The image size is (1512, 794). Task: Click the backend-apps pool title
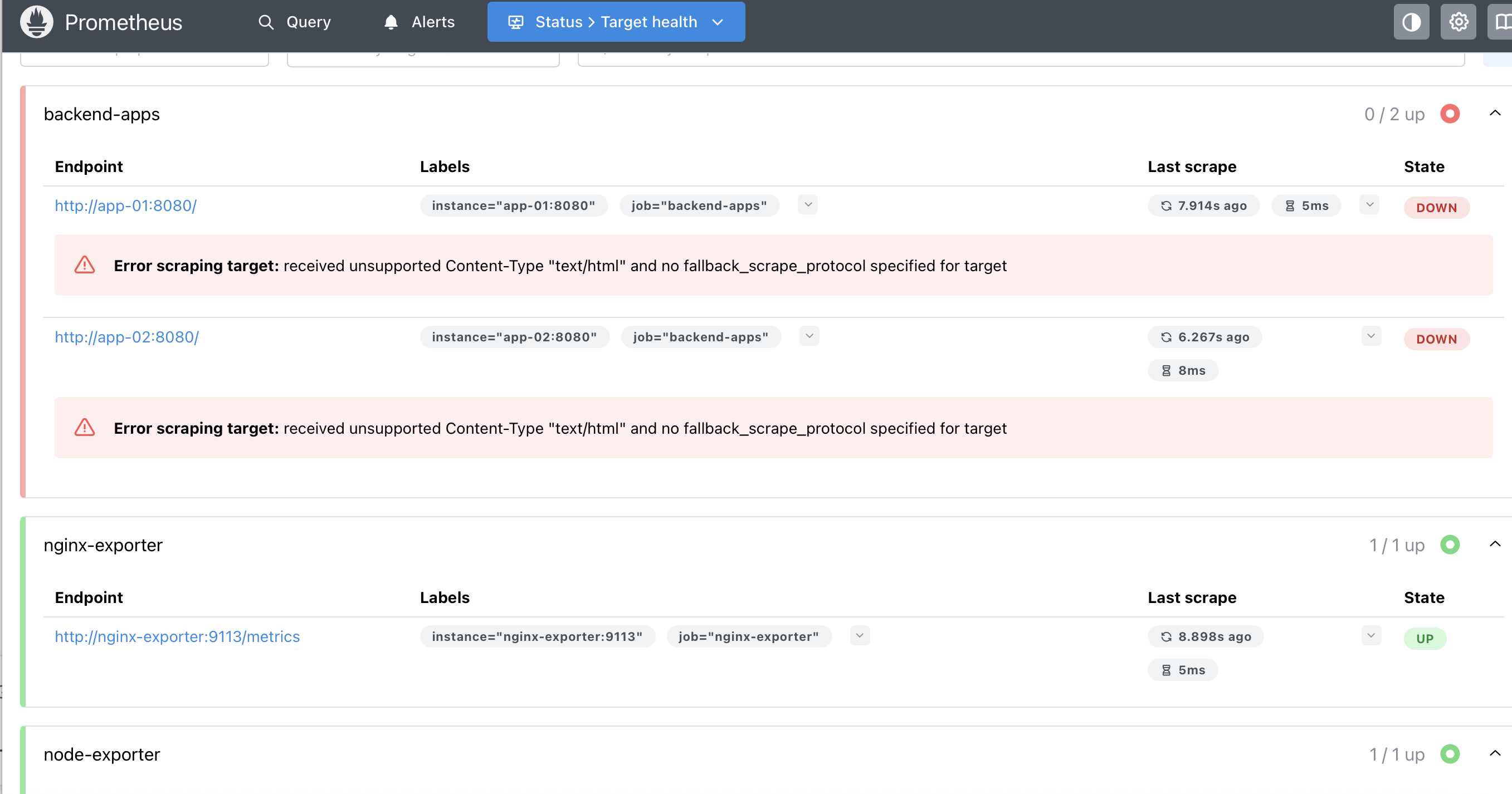tap(101, 114)
